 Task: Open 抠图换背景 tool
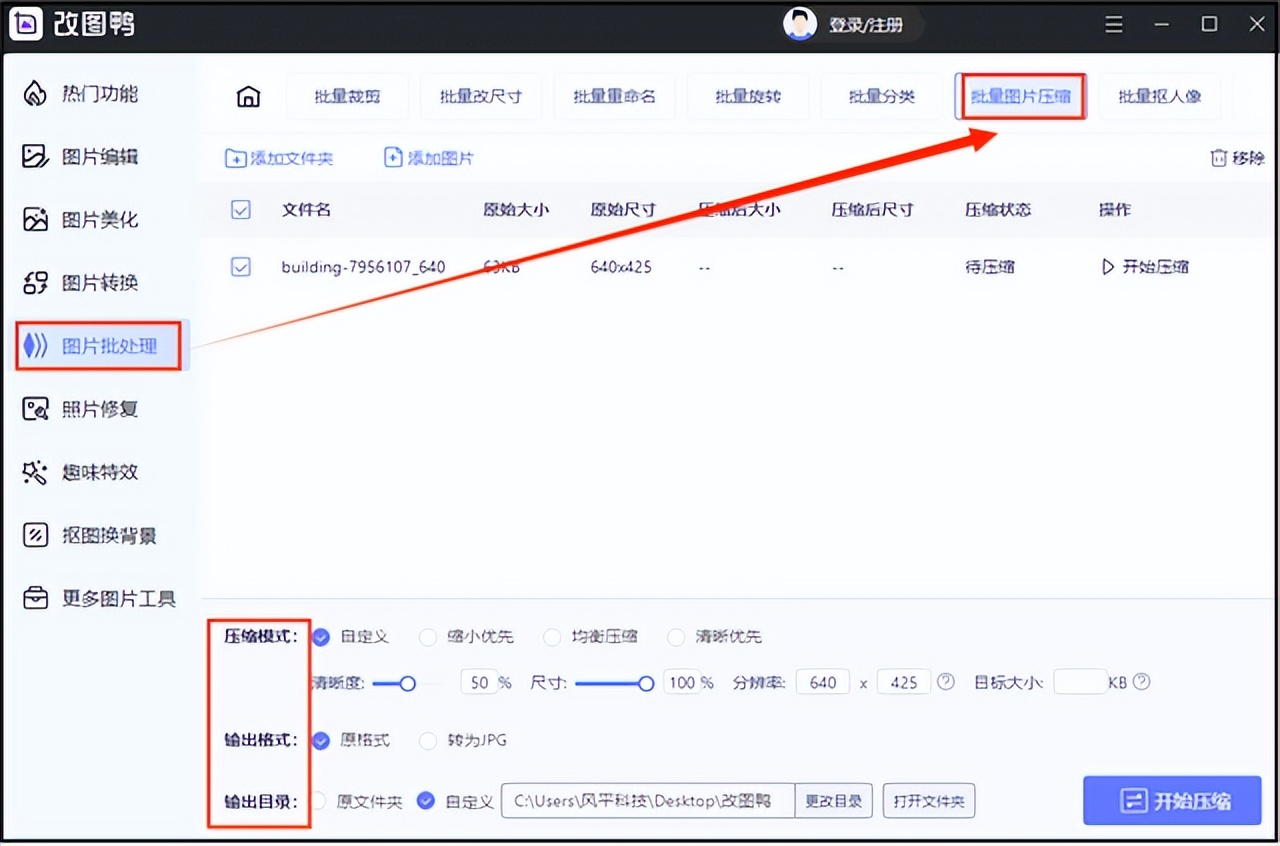[x=93, y=534]
